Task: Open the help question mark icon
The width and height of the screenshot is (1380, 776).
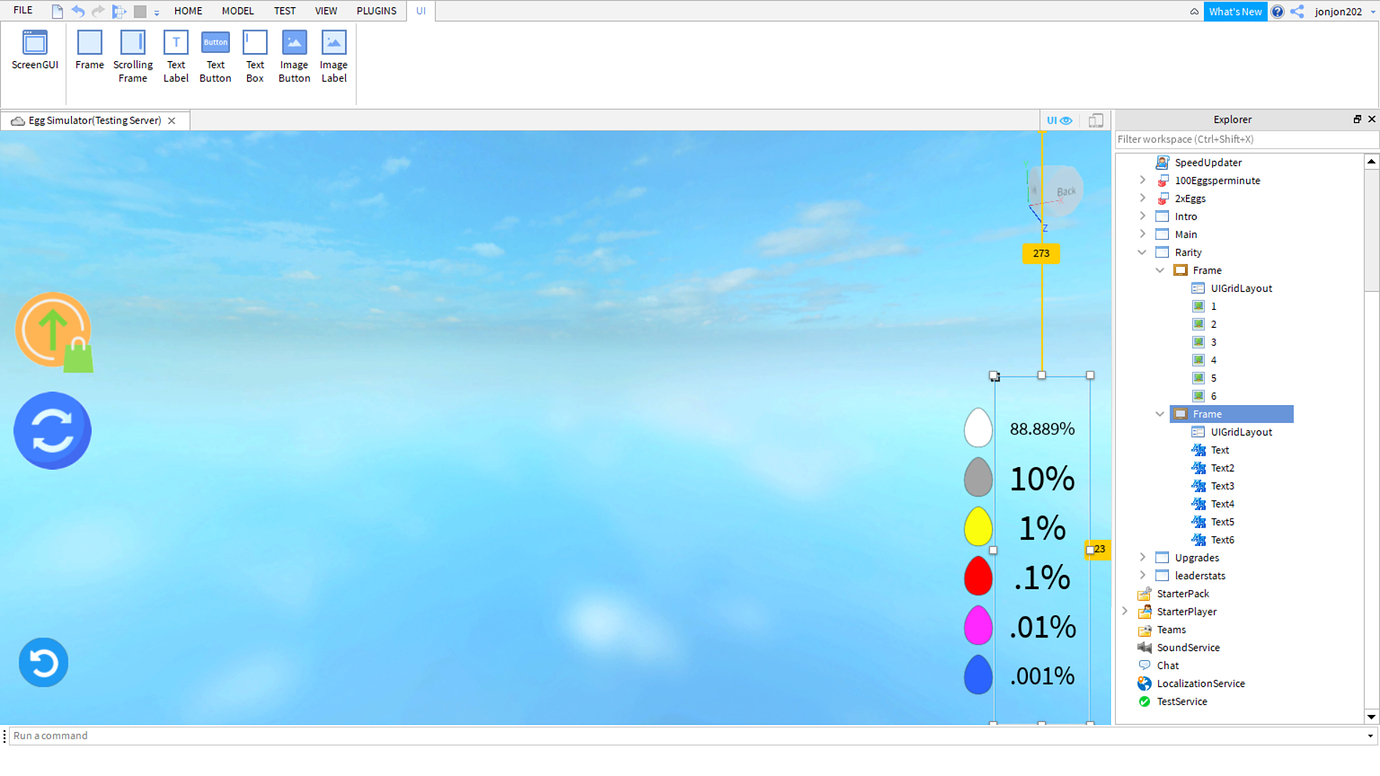Action: [x=1277, y=11]
